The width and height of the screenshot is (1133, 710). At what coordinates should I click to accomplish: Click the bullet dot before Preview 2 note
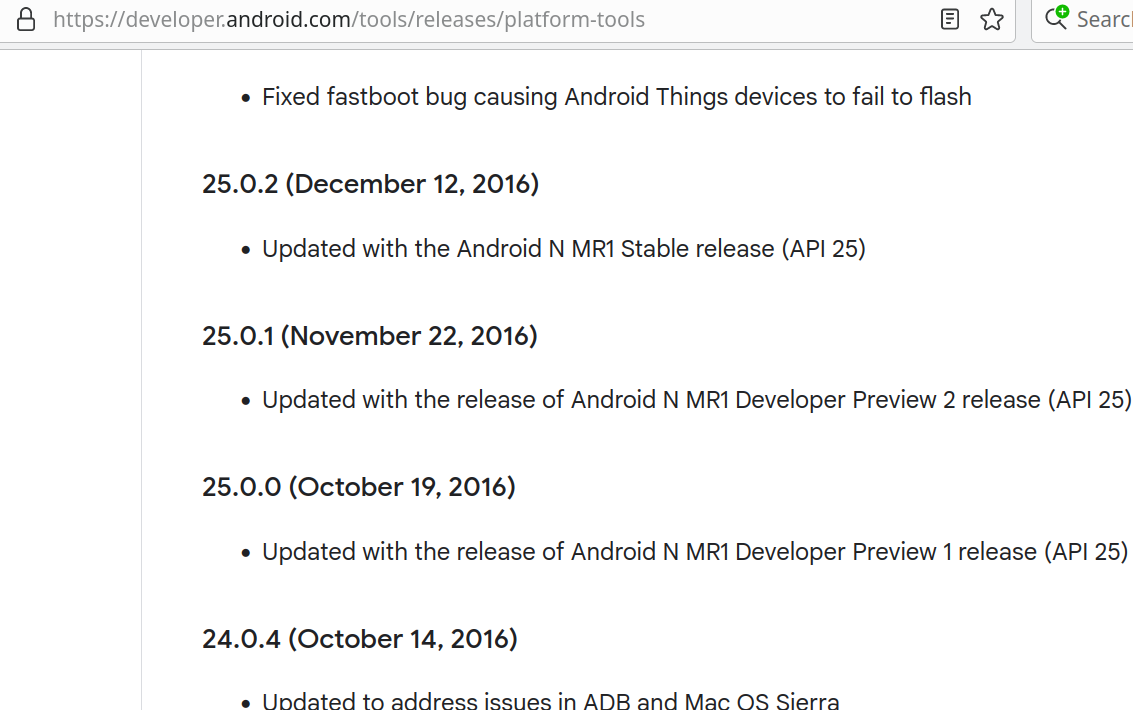pyautogui.click(x=245, y=401)
